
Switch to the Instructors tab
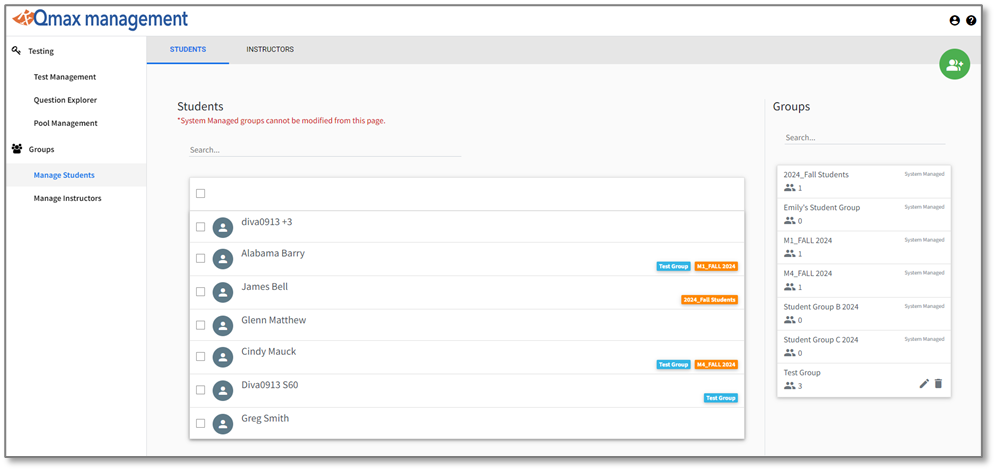point(270,50)
